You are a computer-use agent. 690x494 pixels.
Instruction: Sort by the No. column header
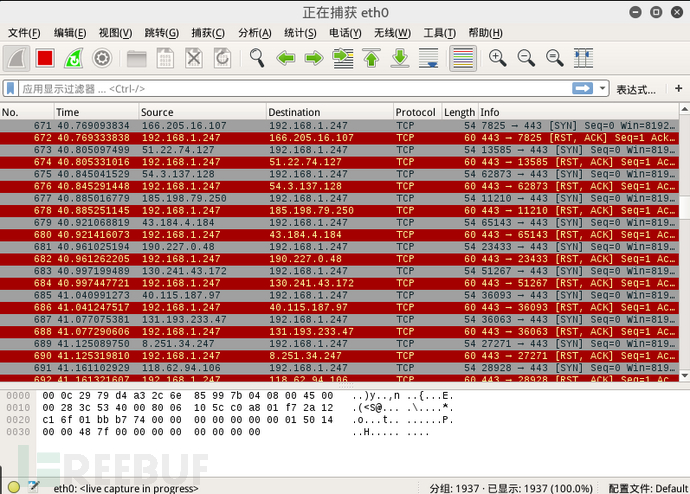27,112
